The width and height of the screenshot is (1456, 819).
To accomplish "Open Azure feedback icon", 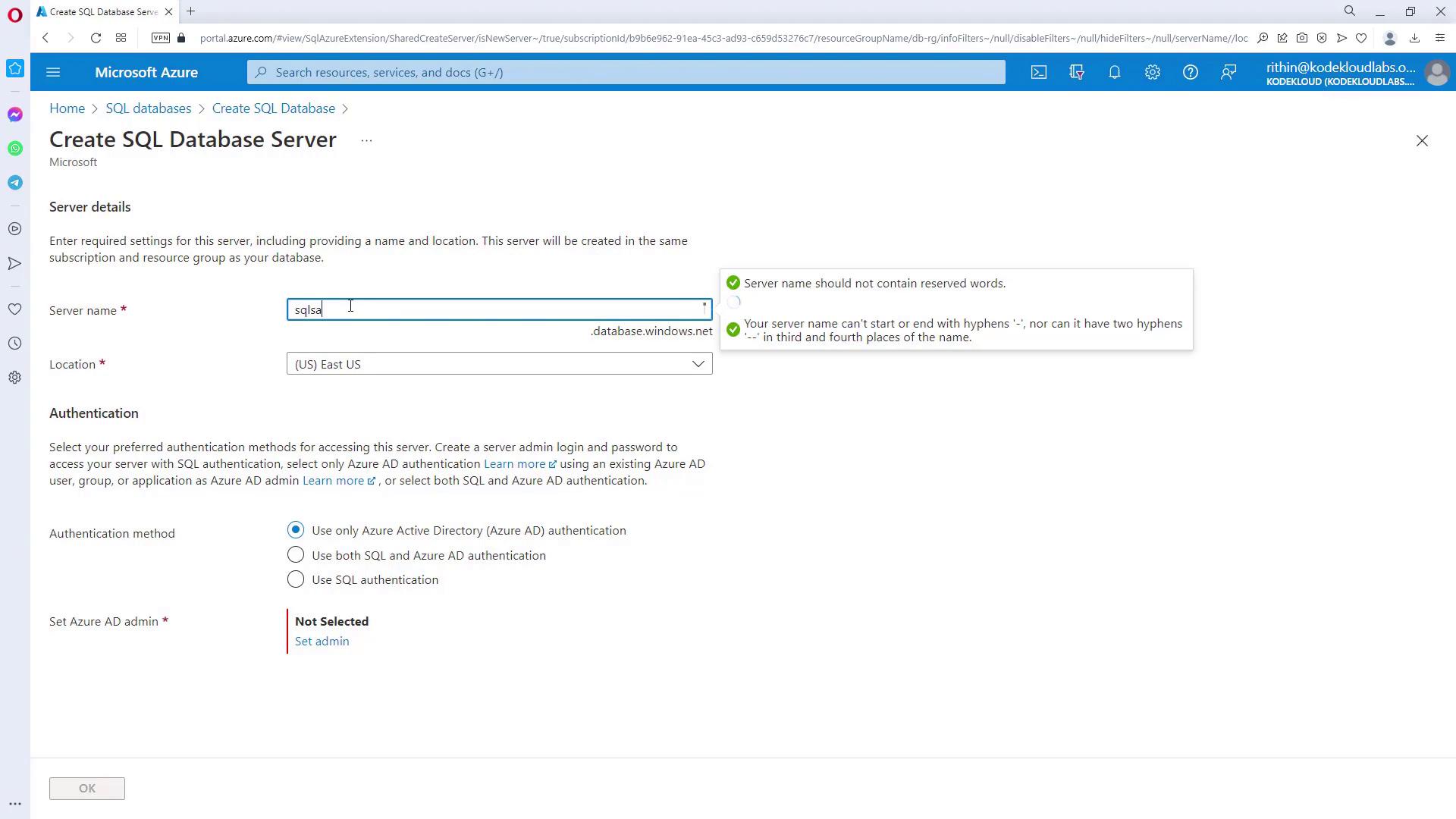I will pos(1228,72).
